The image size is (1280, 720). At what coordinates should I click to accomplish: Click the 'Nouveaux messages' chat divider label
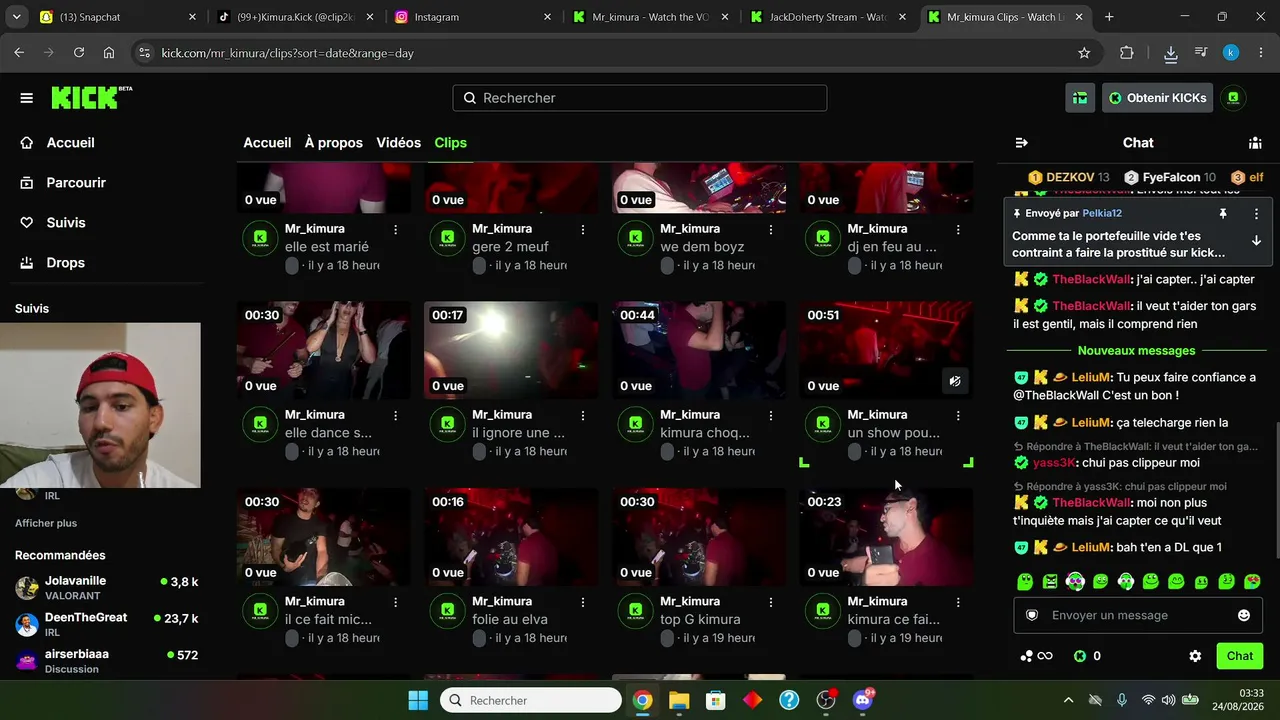pos(1137,351)
